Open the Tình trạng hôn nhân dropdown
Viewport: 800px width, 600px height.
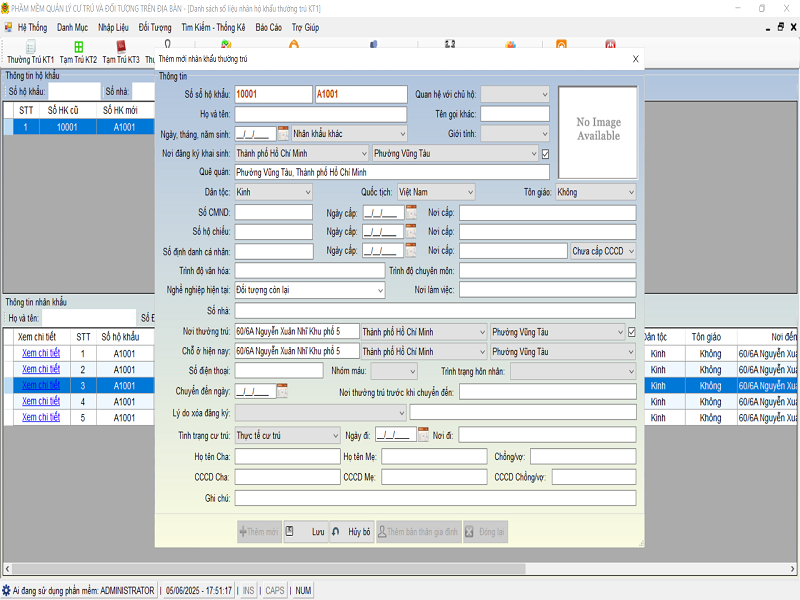[573, 371]
